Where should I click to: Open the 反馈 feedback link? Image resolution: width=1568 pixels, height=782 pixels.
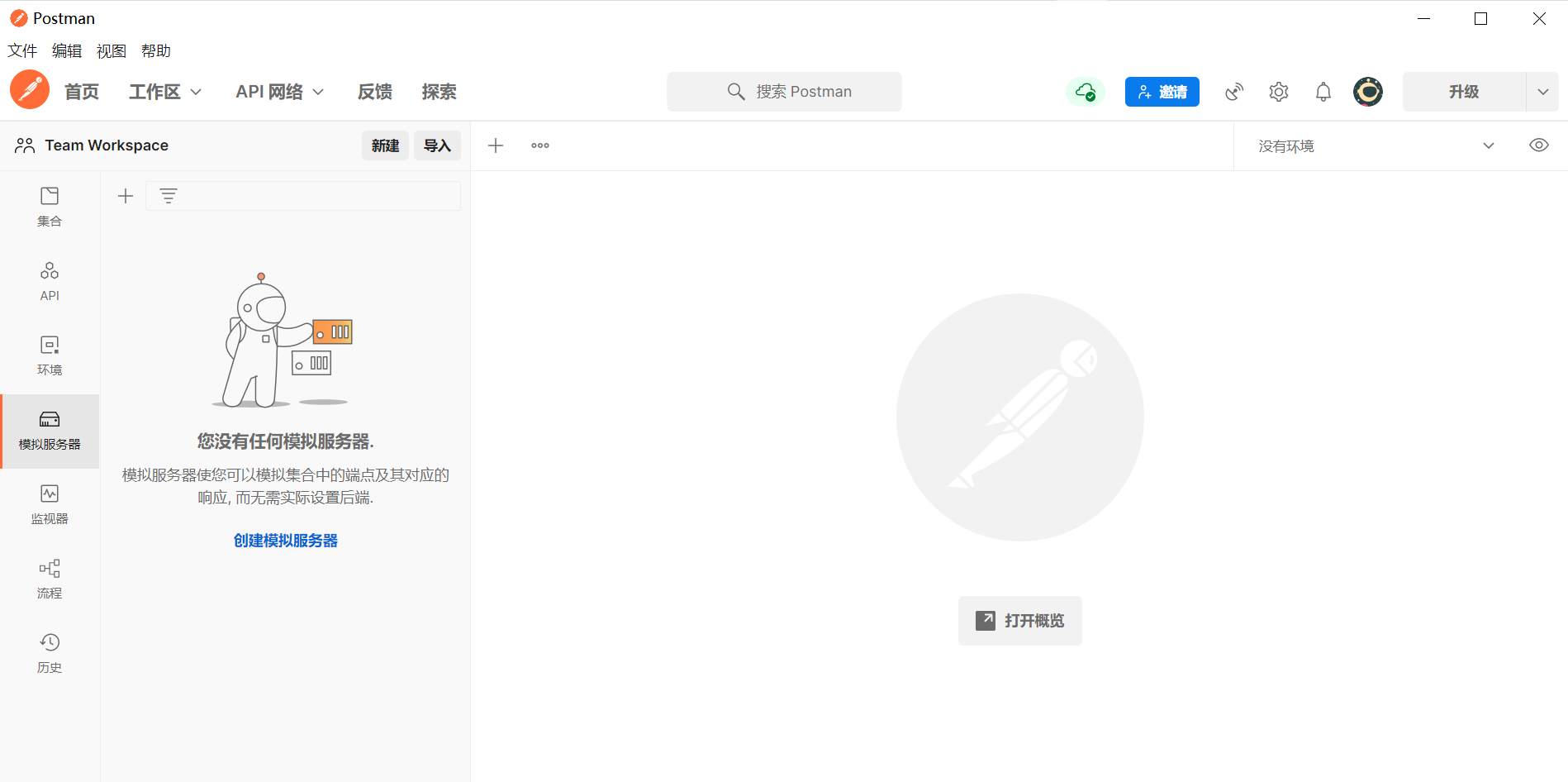point(375,92)
